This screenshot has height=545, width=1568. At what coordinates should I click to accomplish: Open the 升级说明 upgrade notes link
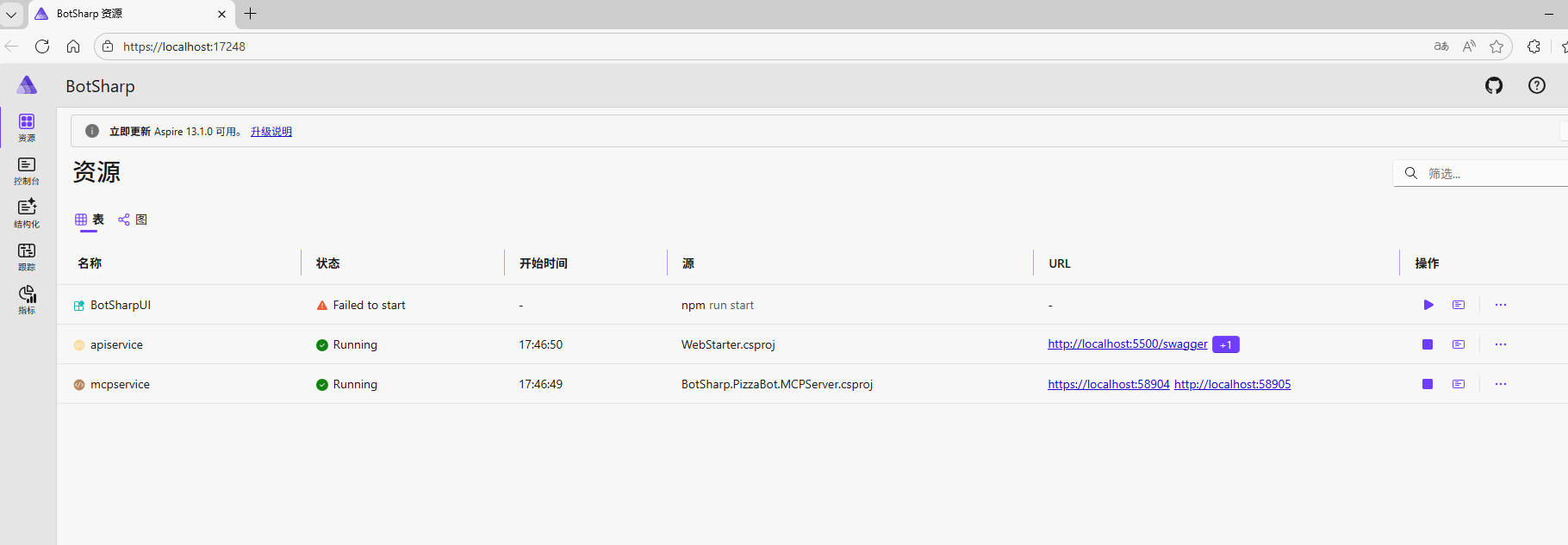[x=271, y=132]
